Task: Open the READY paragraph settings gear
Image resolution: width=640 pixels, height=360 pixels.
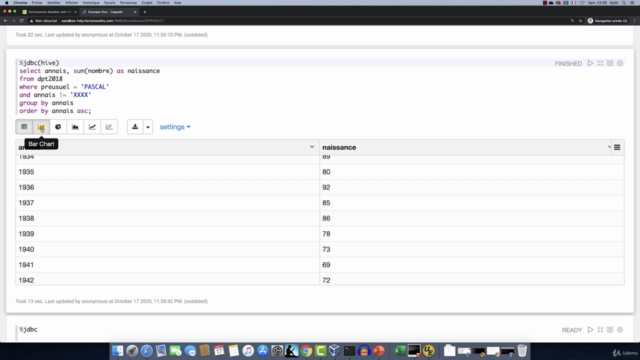Action: (x=620, y=330)
